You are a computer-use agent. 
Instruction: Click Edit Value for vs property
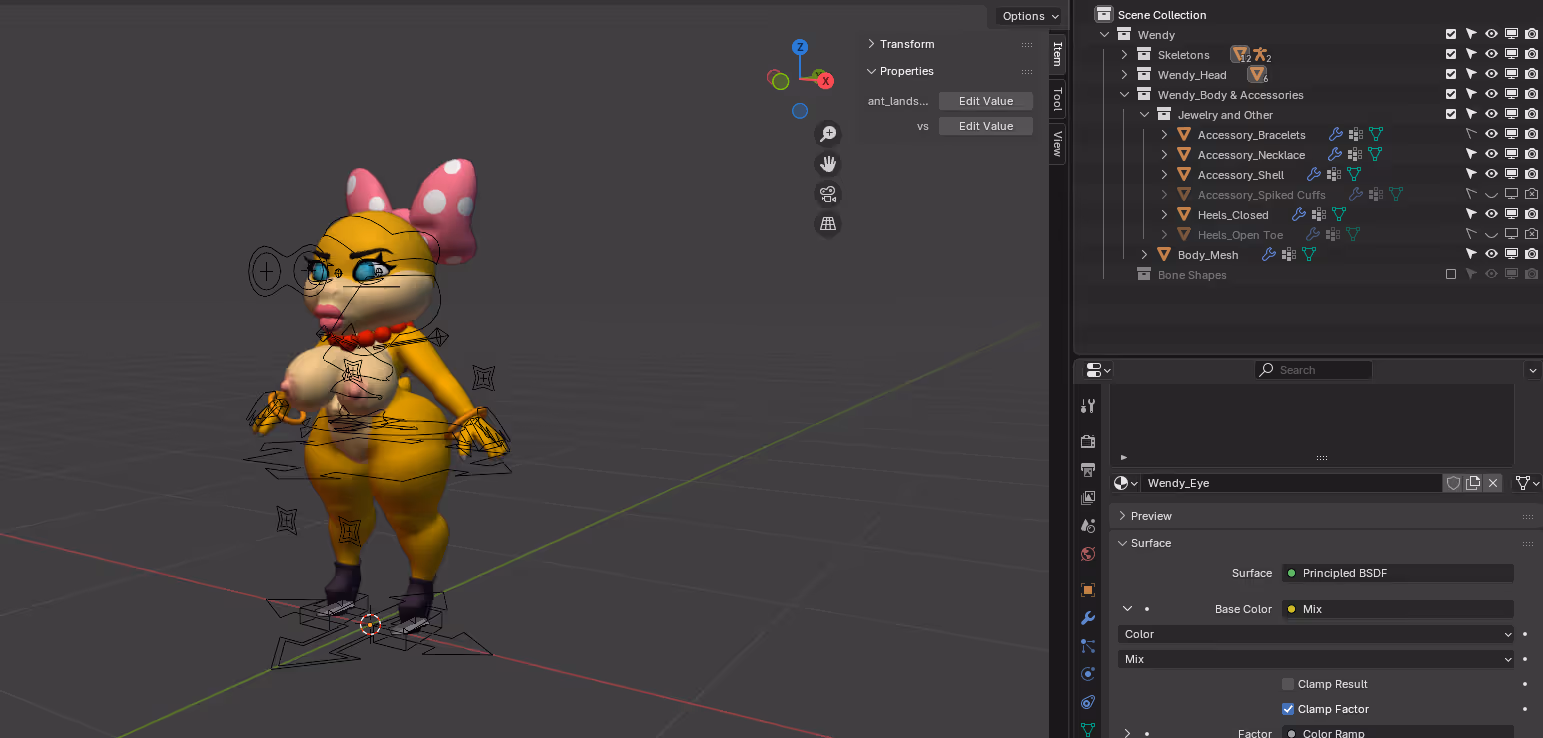click(985, 126)
